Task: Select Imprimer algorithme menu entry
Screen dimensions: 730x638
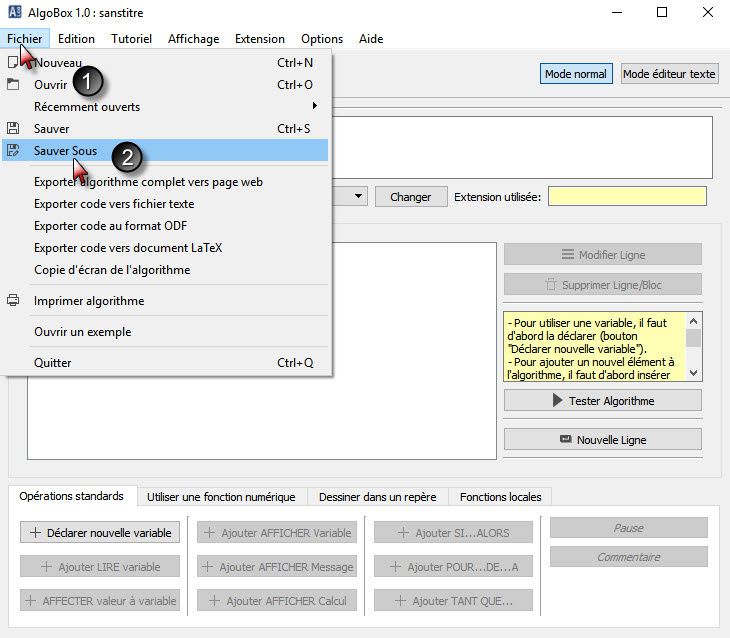Action: tap(165, 301)
